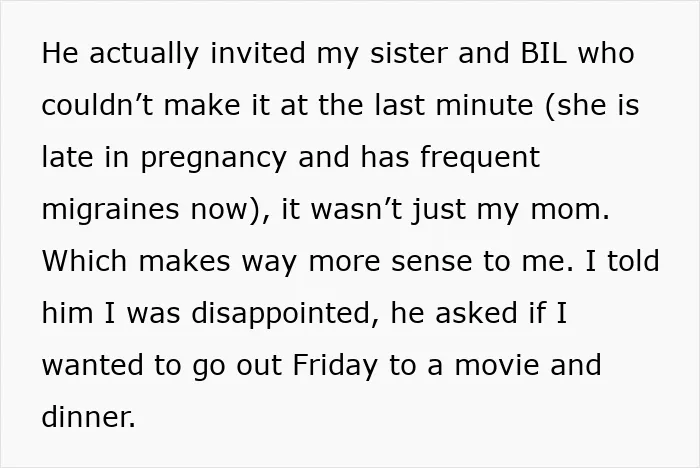Click the word "sister" in the text
The image size is (700, 468).
click(408, 53)
